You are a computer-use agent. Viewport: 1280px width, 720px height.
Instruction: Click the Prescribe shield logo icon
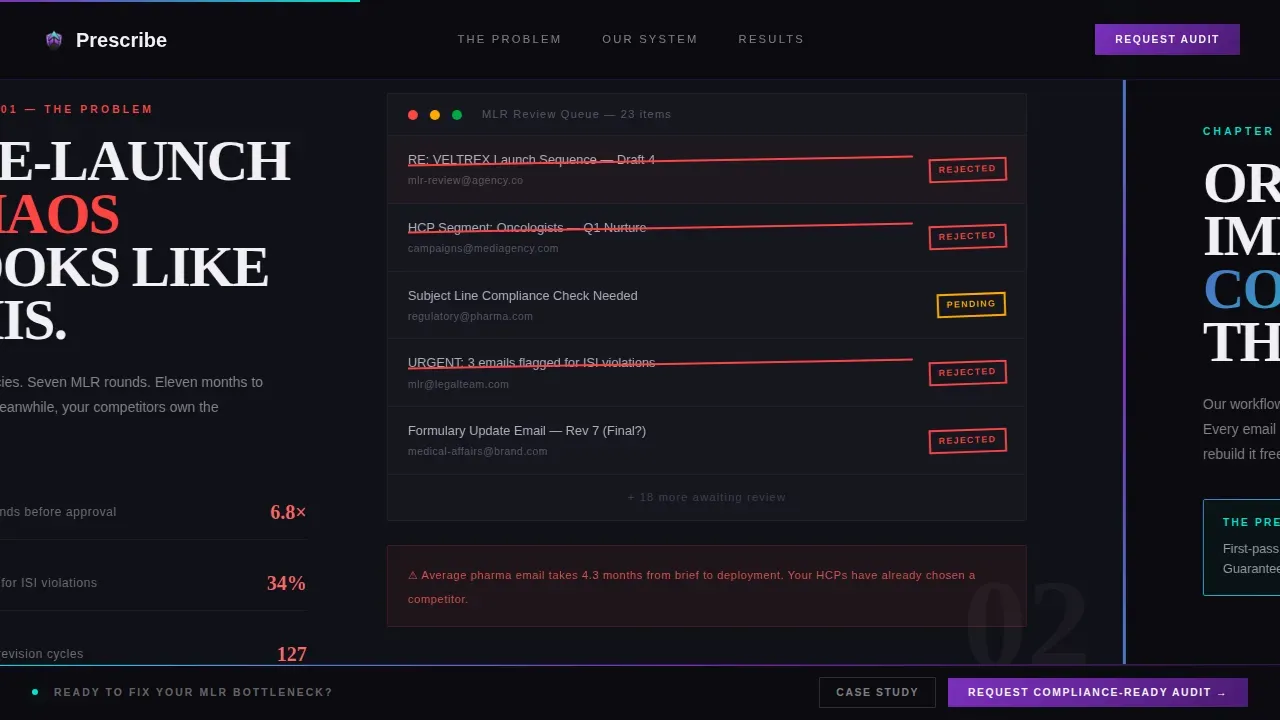(54, 40)
